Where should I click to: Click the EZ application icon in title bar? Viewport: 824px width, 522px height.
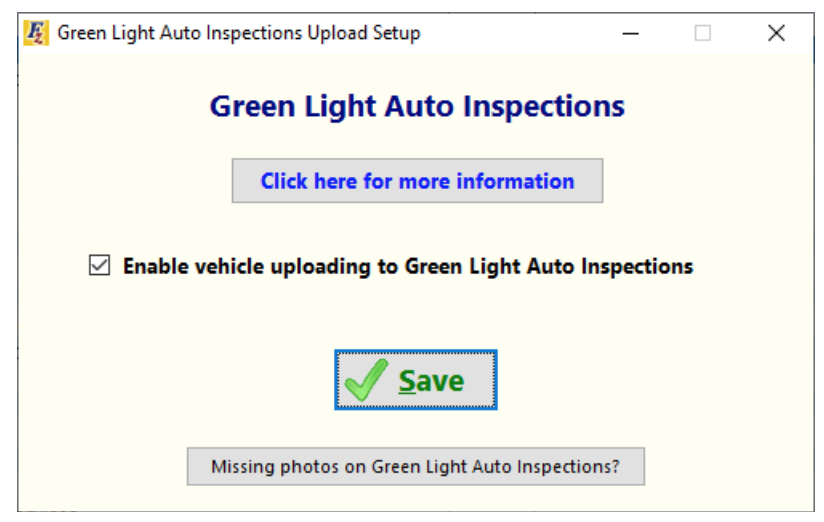click(35, 33)
